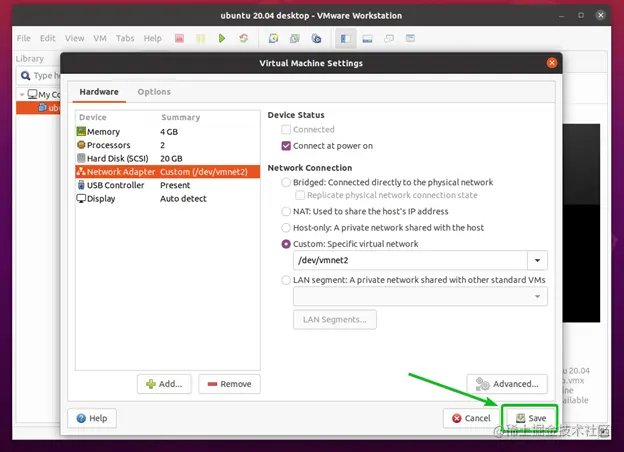Click the Hard Disk device icon
624x452 pixels.
coord(81,158)
